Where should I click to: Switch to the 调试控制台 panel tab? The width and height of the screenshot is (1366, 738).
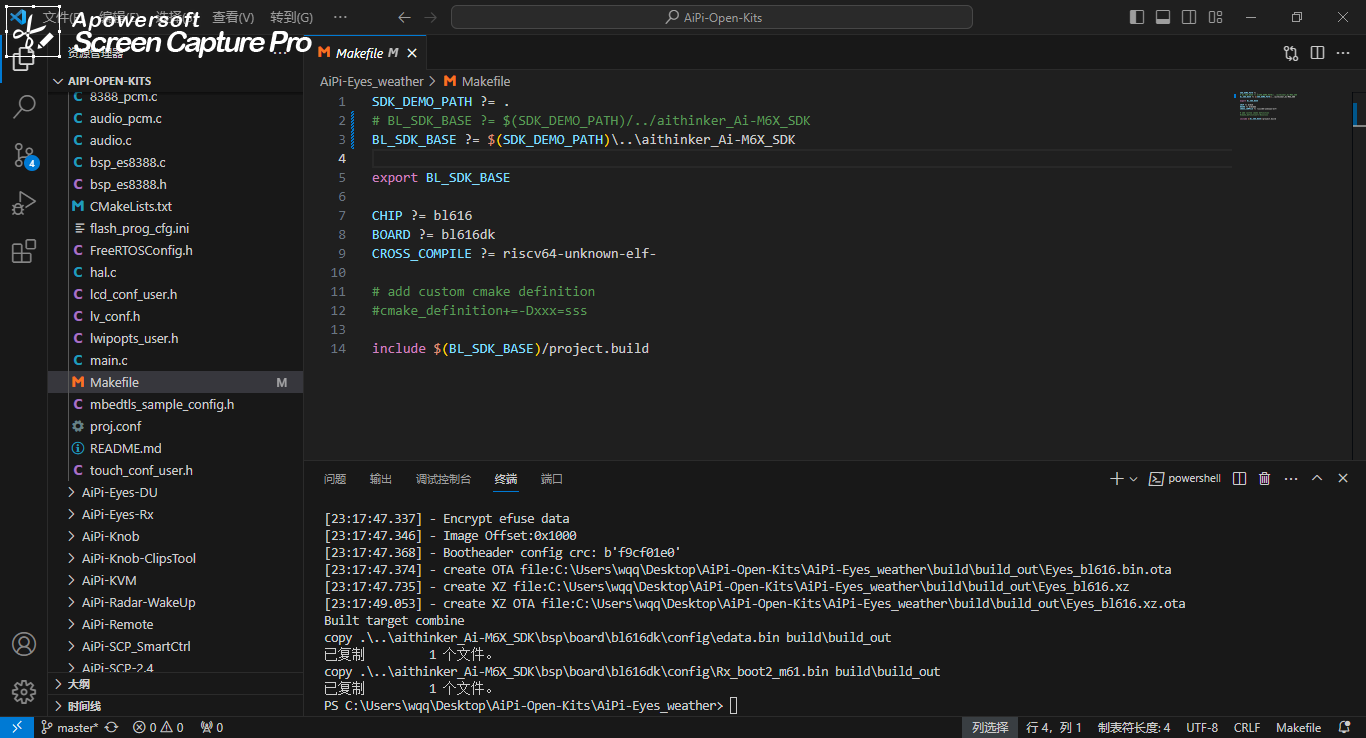coord(443,479)
